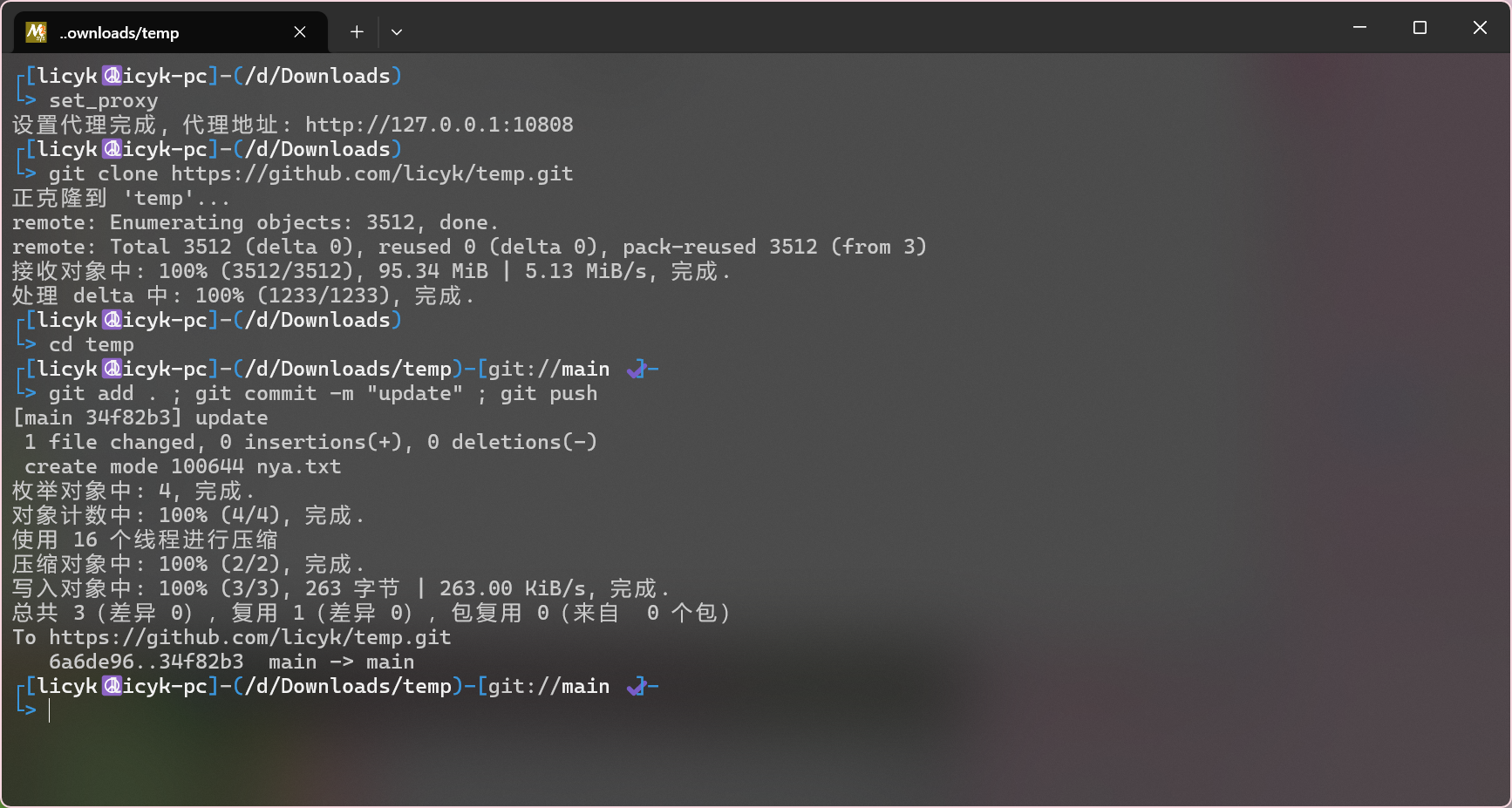This screenshot has width=1512, height=808.
Task: Click the set_proxy command text
Action: coord(103,100)
